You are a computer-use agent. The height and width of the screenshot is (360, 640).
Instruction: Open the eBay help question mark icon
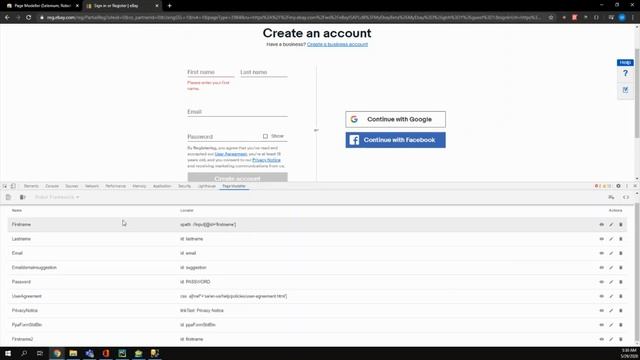pos(625,73)
